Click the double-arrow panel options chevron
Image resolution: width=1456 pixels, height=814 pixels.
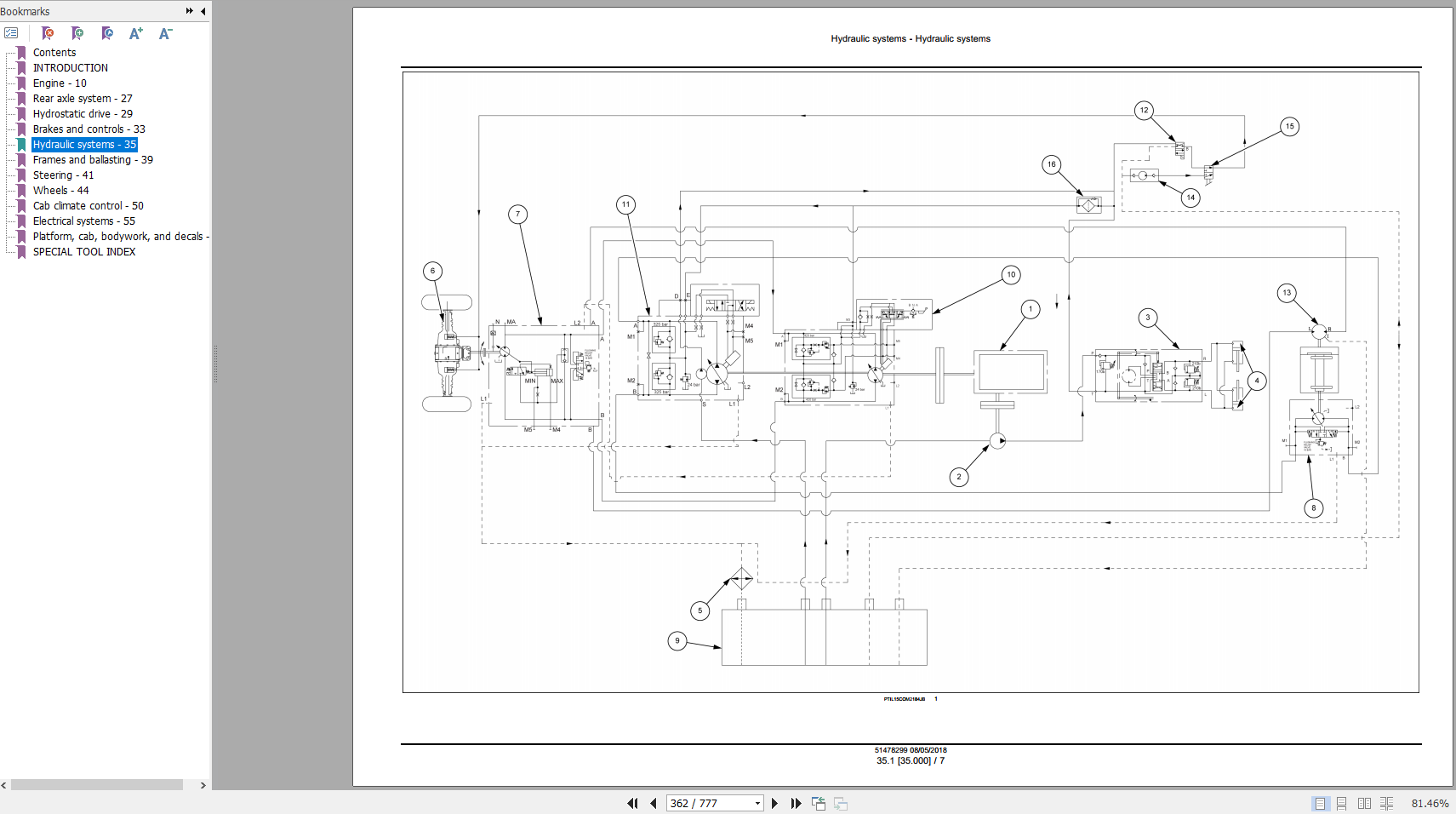point(187,11)
